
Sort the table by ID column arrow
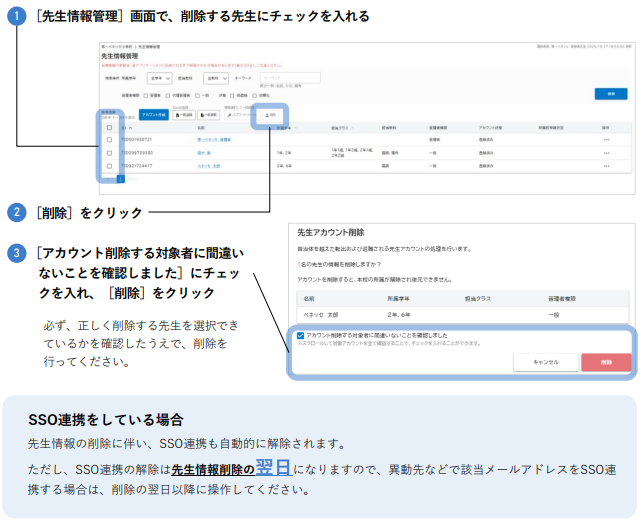tap(130, 128)
